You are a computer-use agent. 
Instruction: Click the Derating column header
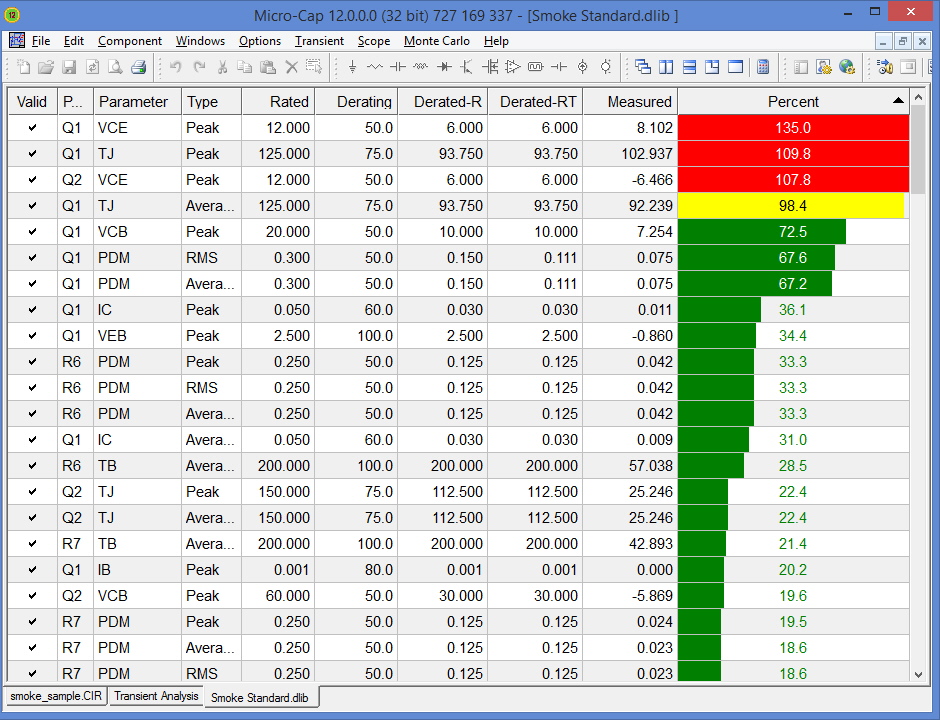click(356, 101)
